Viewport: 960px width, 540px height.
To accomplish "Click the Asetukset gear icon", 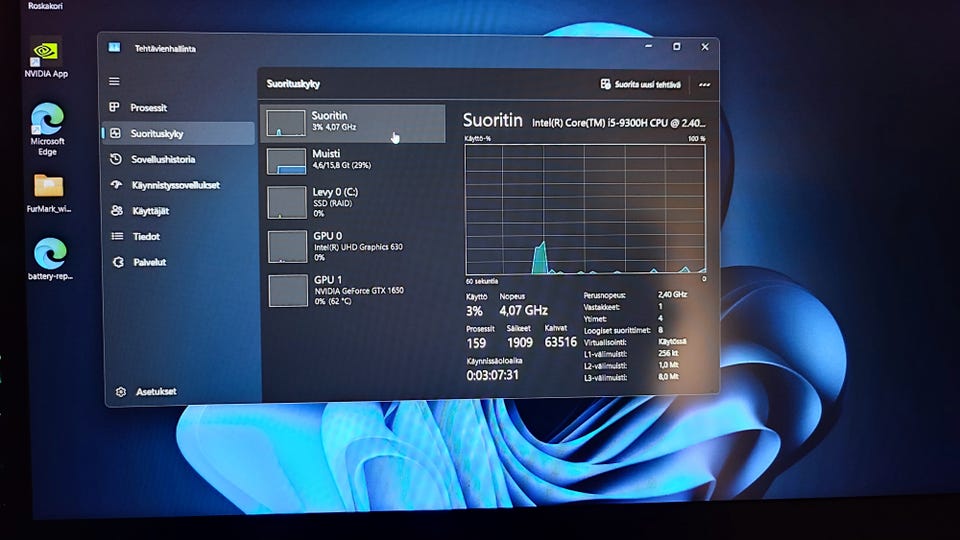I will pos(121,392).
